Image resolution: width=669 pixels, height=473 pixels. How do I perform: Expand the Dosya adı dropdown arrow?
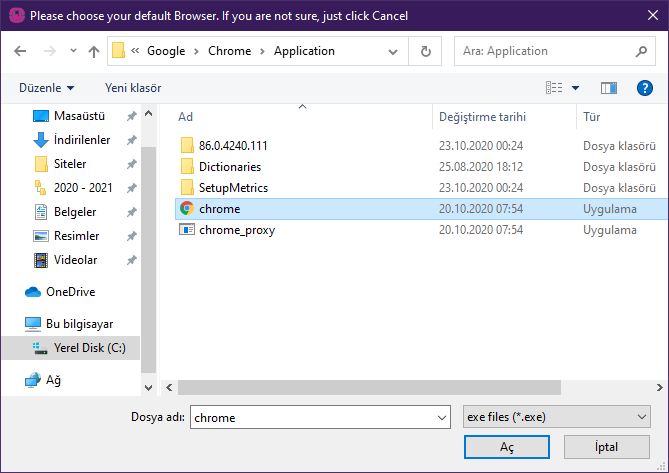pyautogui.click(x=442, y=418)
